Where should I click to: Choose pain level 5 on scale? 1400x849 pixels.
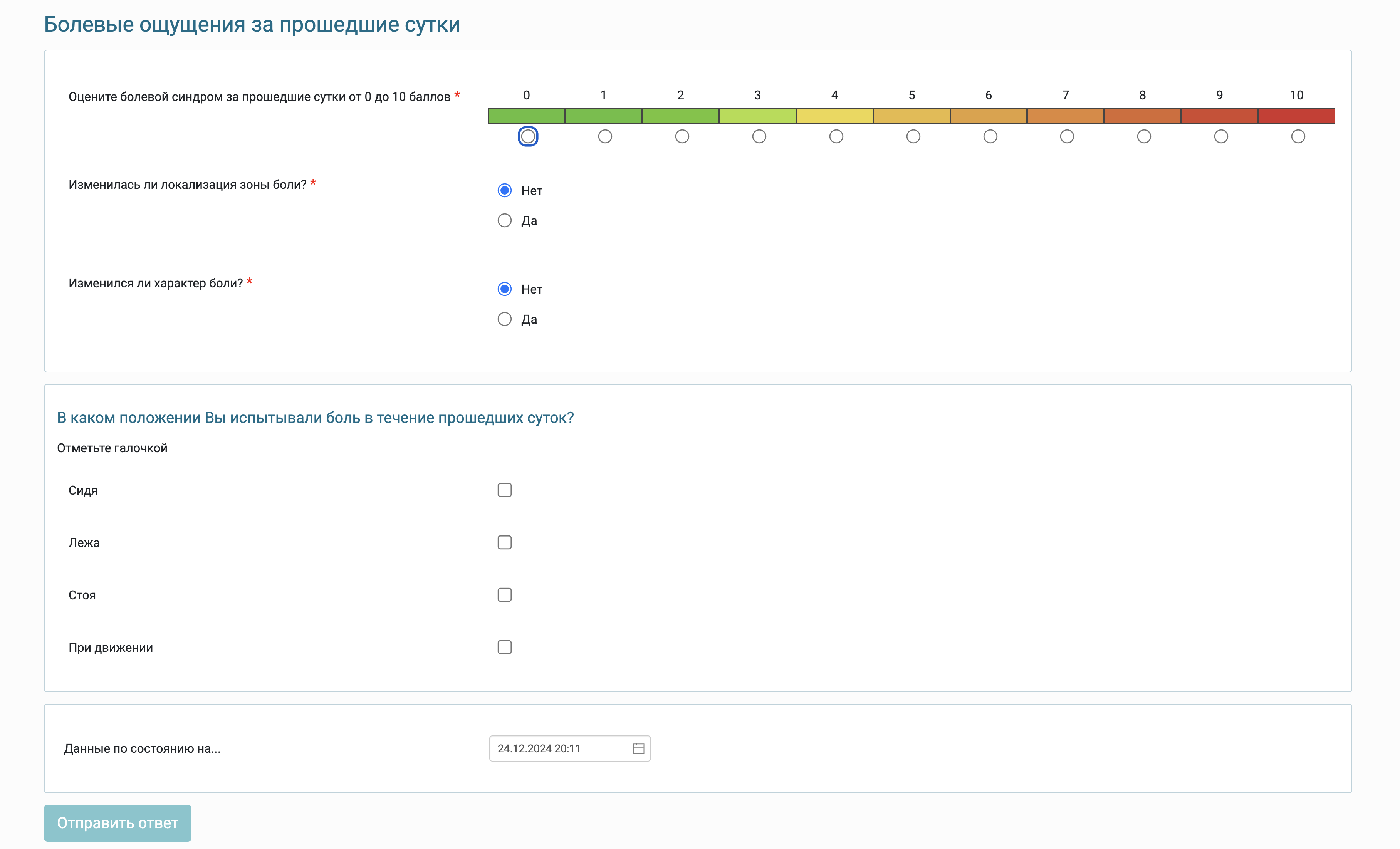(x=913, y=136)
